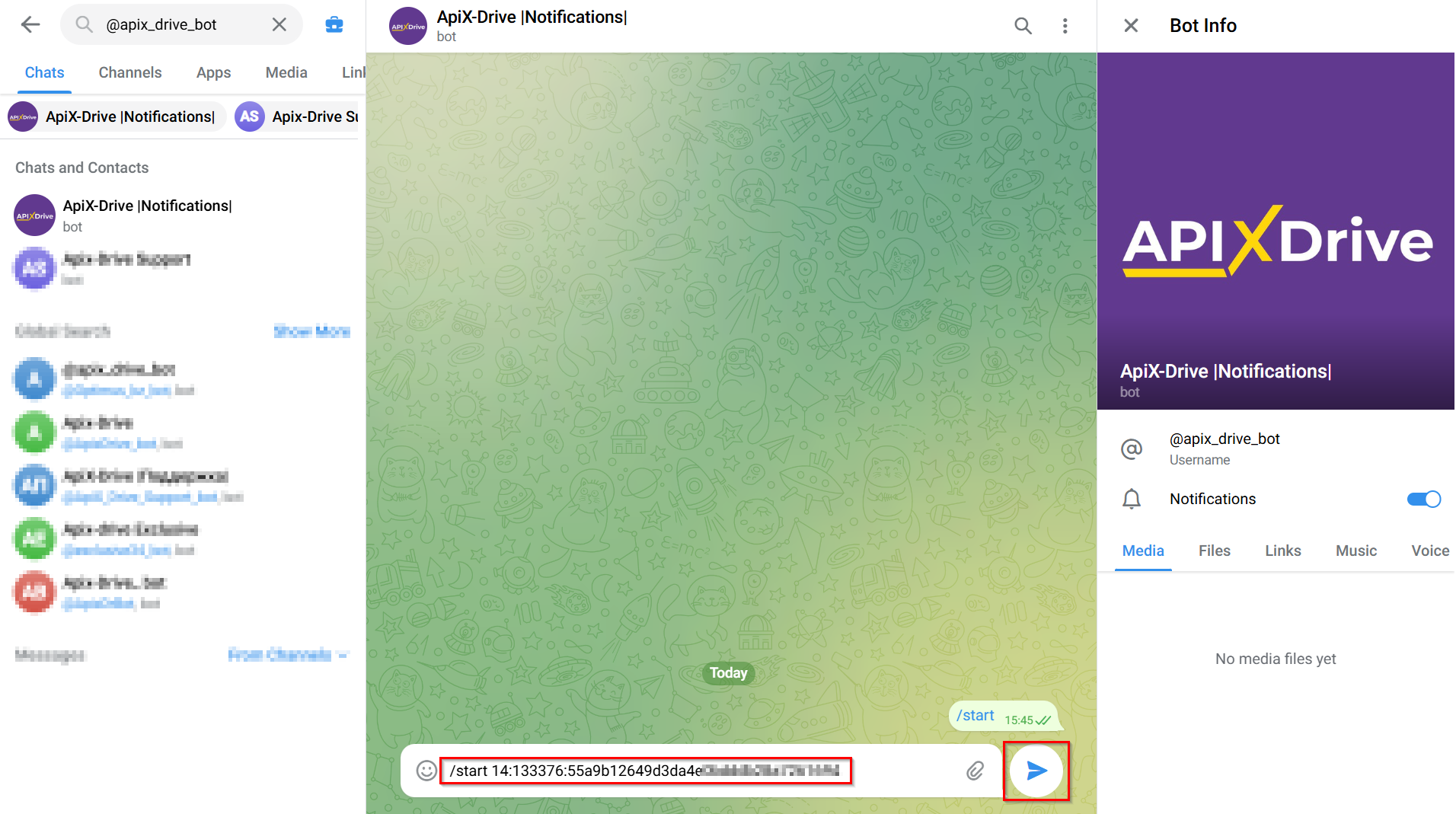Open the Voice tab in Bot Info
Viewport: 1456px width, 814px height.
tap(1429, 551)
